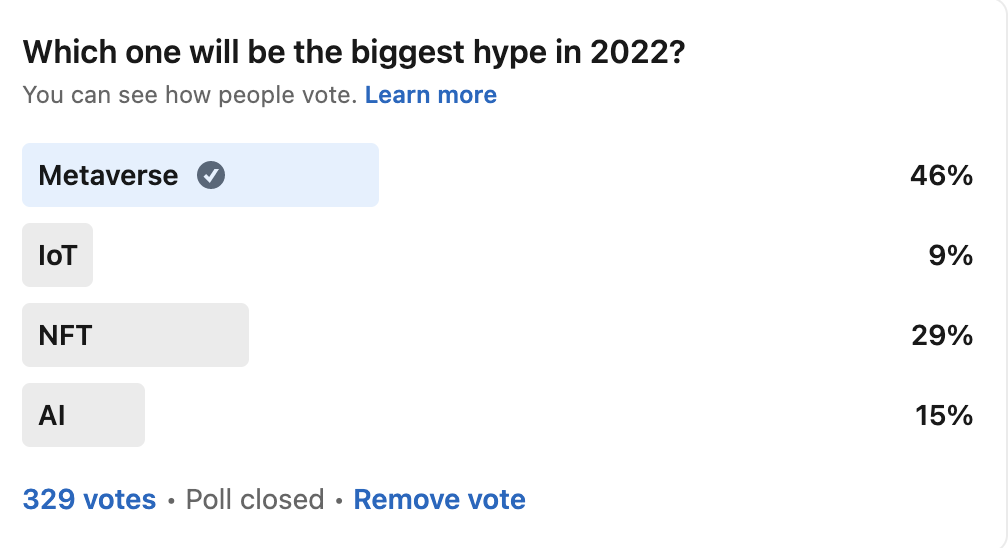The image size is (1008, 548).
Task: Click the checkmark icon beside Metaverse
Action: 211,176
